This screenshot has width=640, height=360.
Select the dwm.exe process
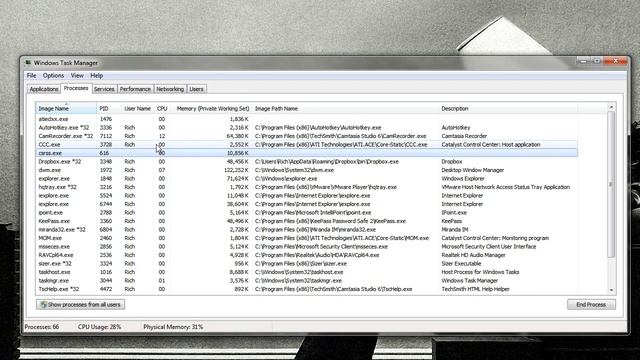pyautogui.click(x=307, y=170)
